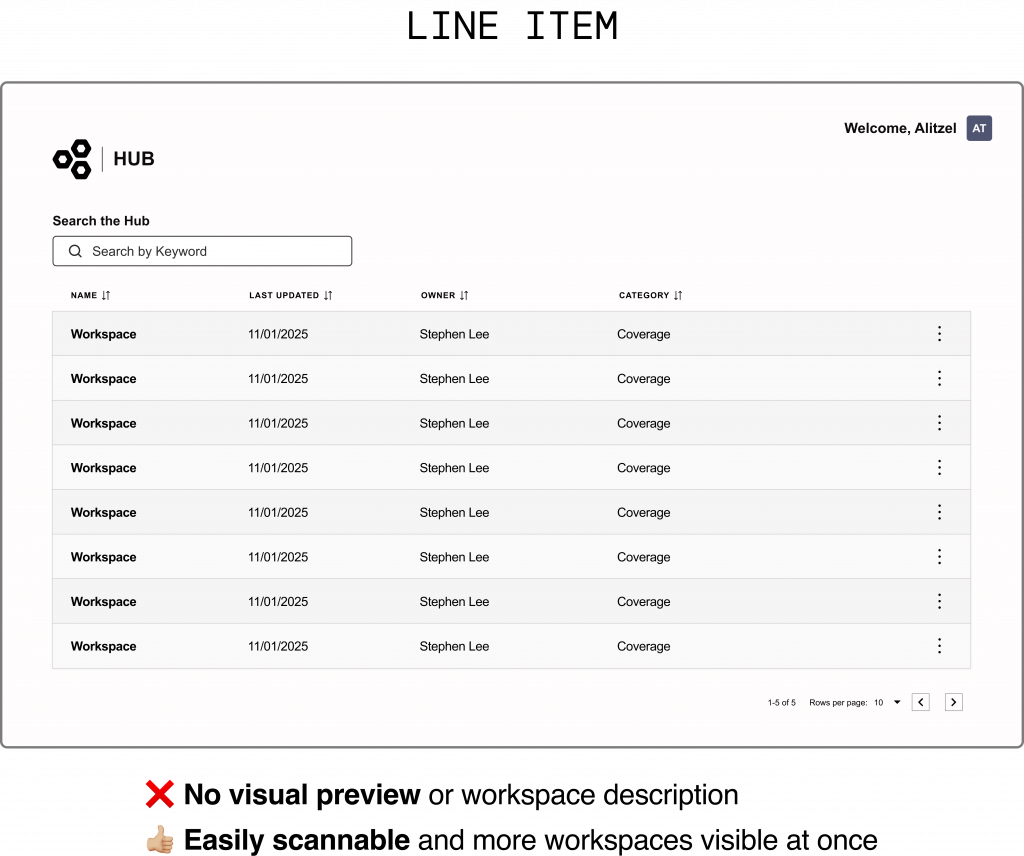Screen dimensions: 1024x856
Task: Open three-dot menu for fourth Workspace row
Action: [939, 467]
